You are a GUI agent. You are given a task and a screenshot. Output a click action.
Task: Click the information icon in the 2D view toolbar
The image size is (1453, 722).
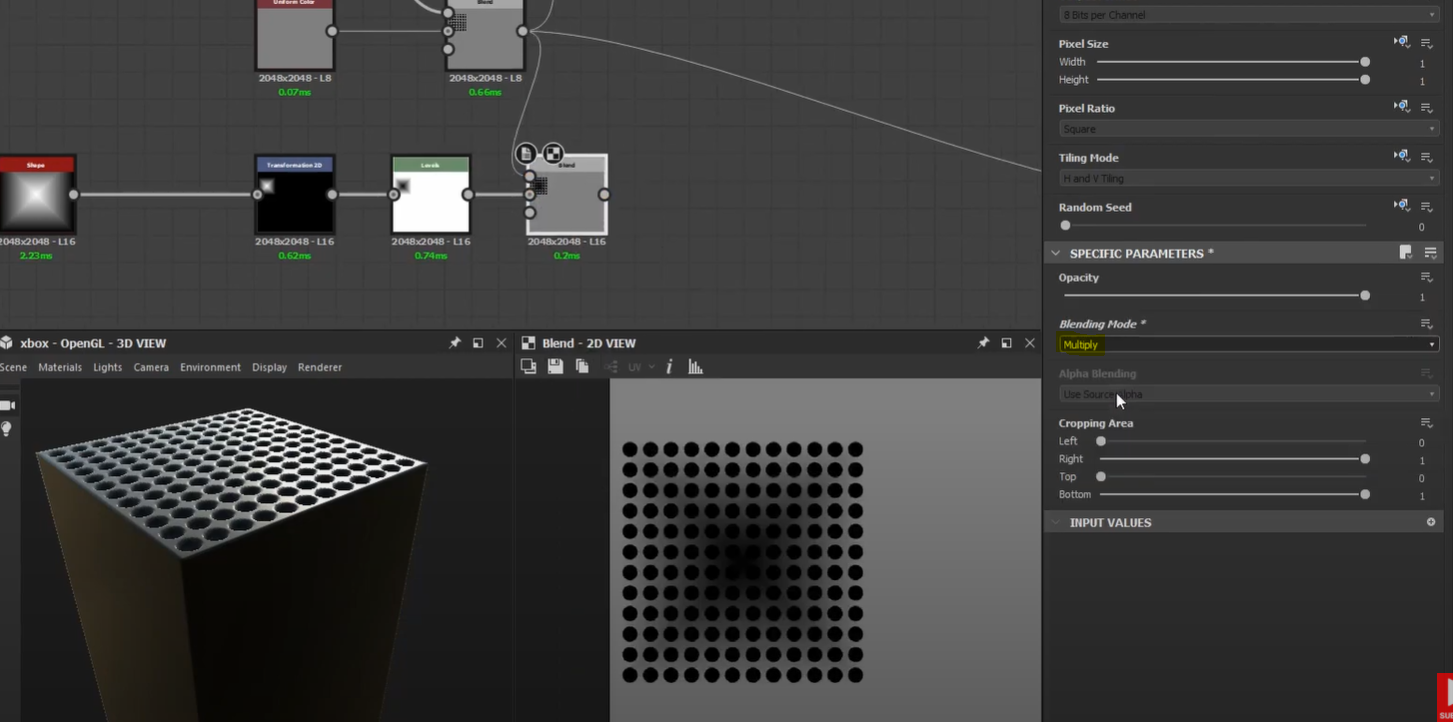(x=669, y=366)
